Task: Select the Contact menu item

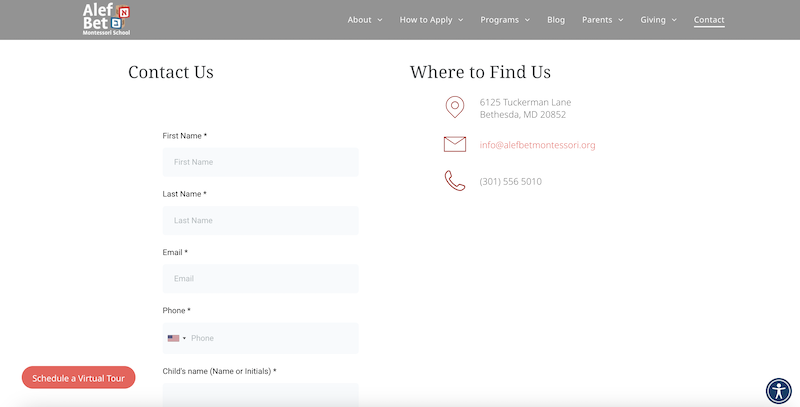Action: click(x=709, y=20)
